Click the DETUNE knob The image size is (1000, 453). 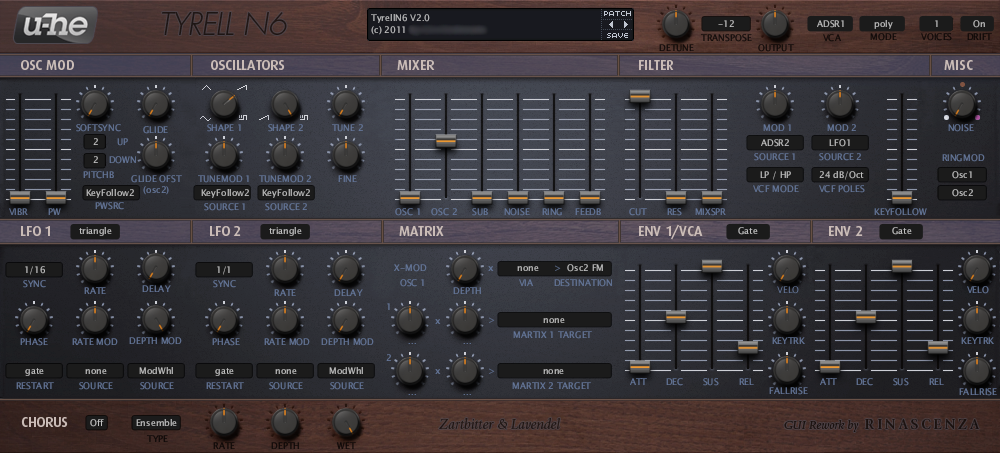point(677,24)
